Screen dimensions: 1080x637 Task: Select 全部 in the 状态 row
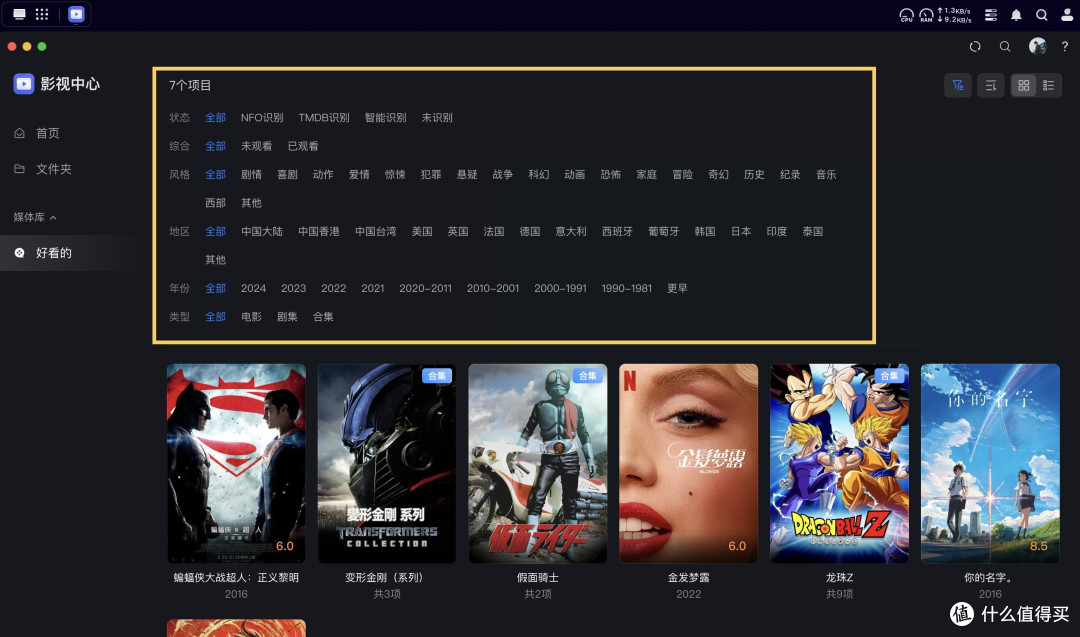216,118
